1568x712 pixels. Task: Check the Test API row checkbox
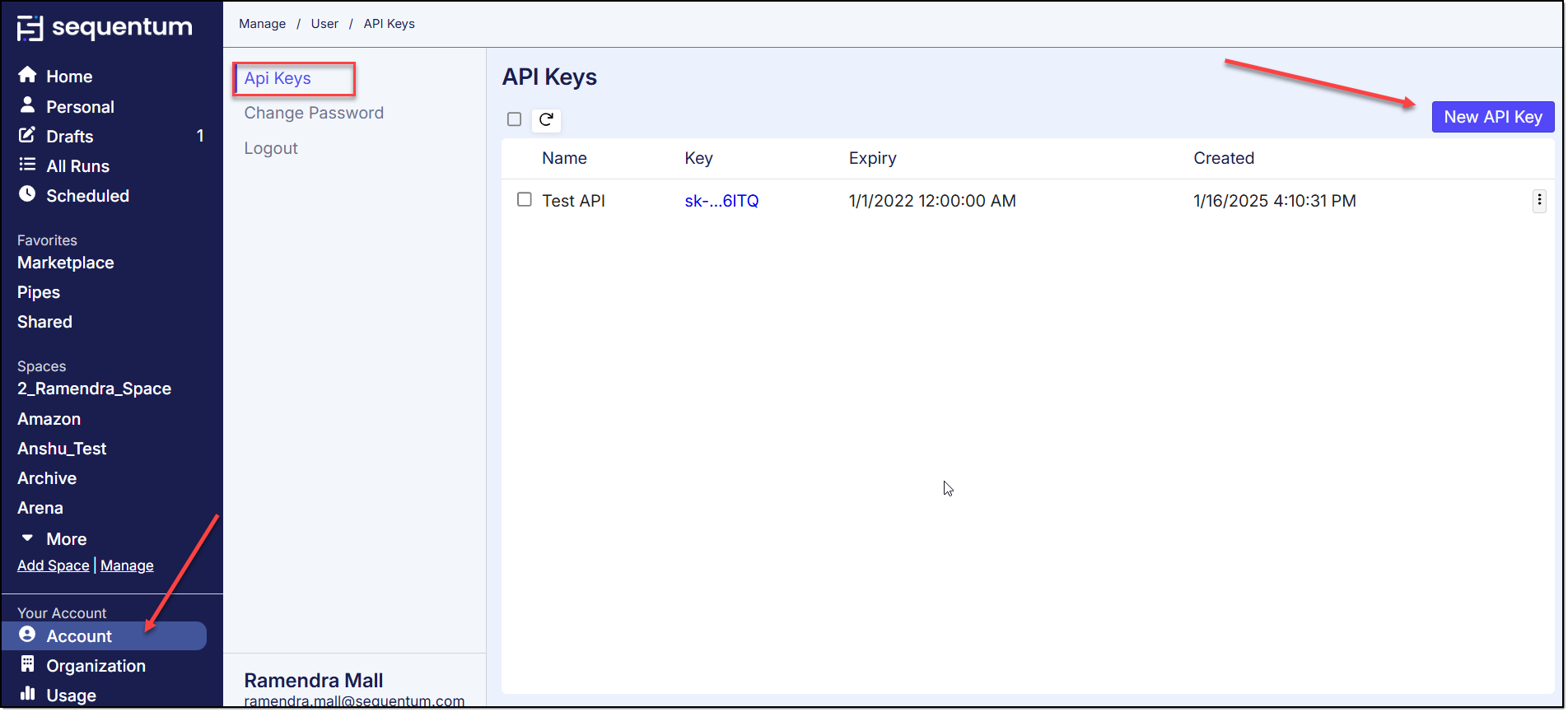(525, 200)
